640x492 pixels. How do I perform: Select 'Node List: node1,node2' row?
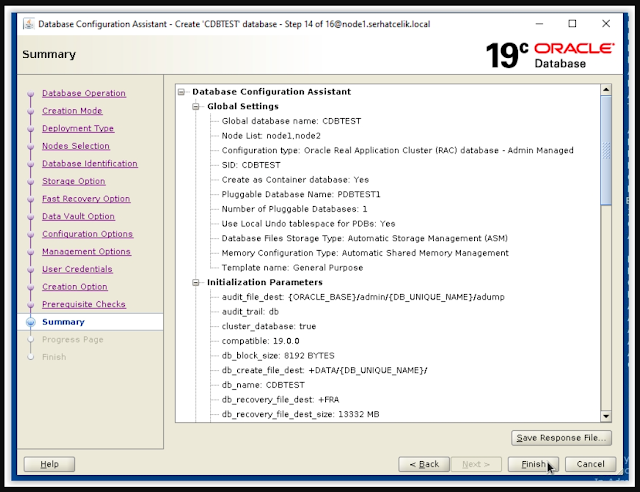tap(271, 136)
